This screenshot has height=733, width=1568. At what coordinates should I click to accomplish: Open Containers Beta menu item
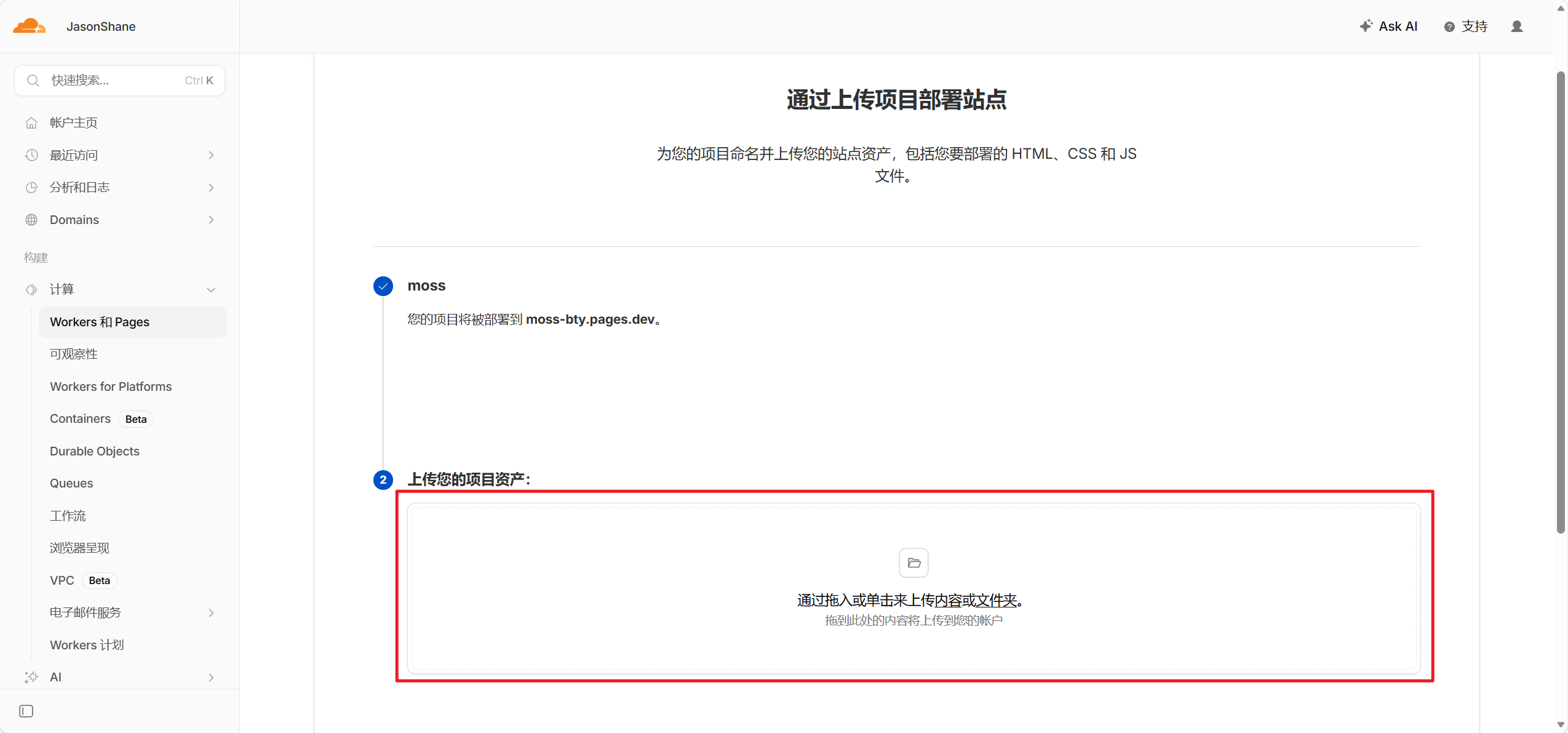[x=81, y=419]
